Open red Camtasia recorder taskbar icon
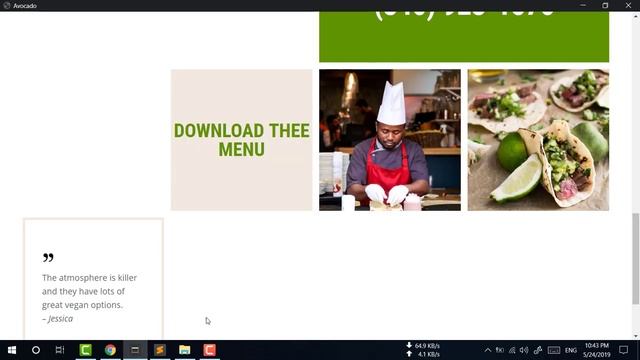Screen dimensions: 640x360 pyautogui.click(x=209, y=350)
